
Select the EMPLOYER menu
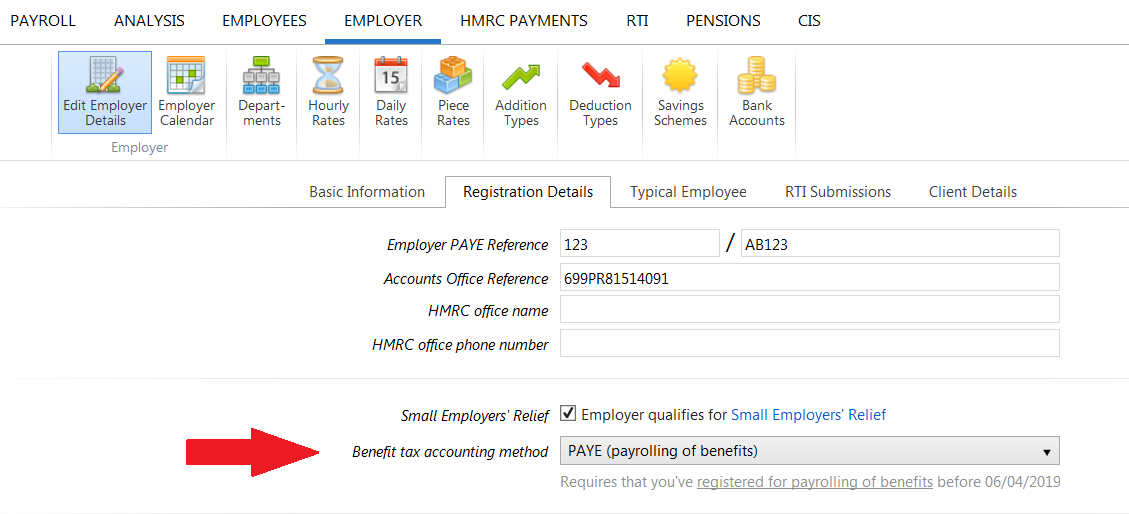click(383, 21)
